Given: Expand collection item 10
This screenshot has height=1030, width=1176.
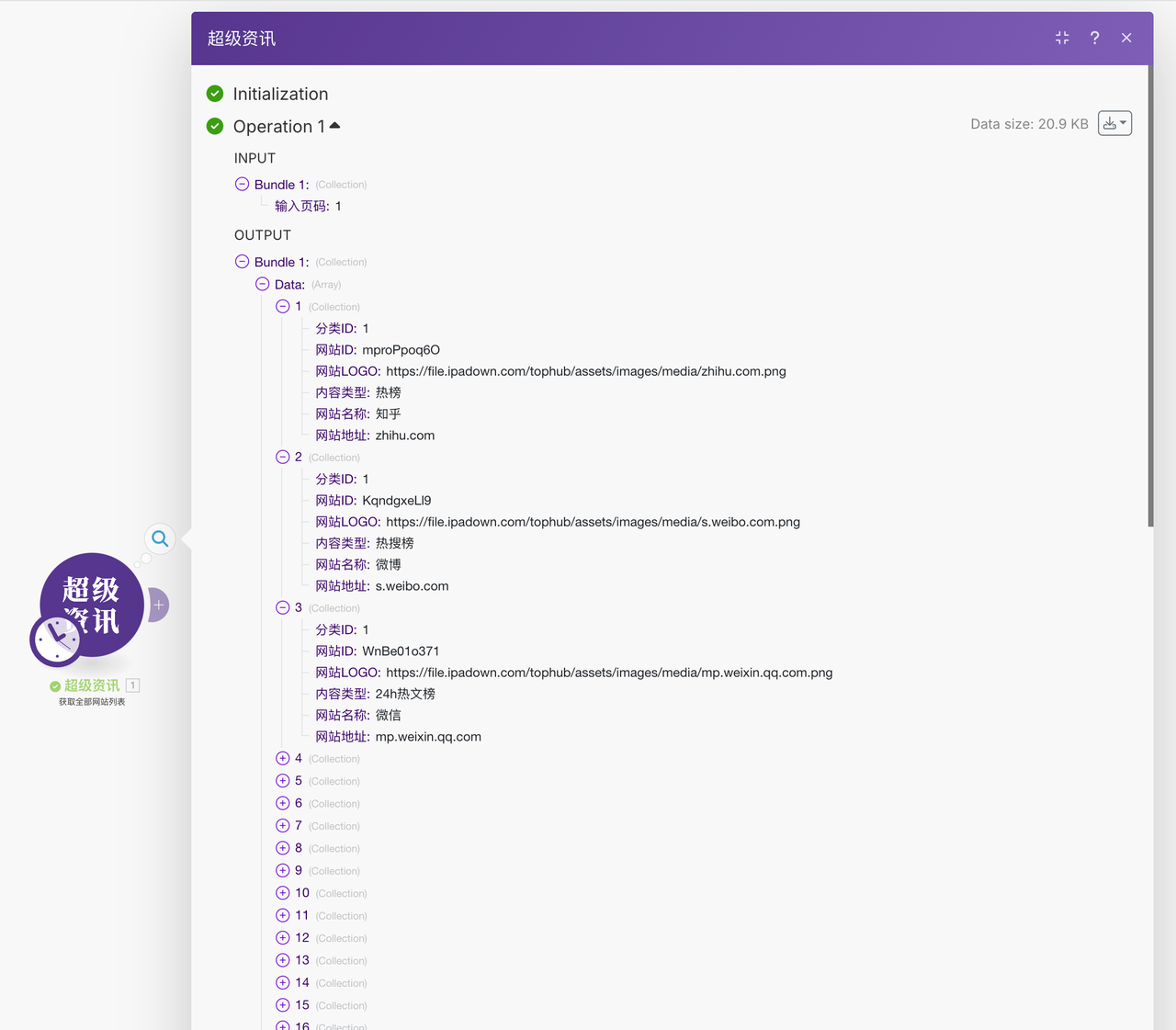Looking at the screenshot, I should click(283, 893).
